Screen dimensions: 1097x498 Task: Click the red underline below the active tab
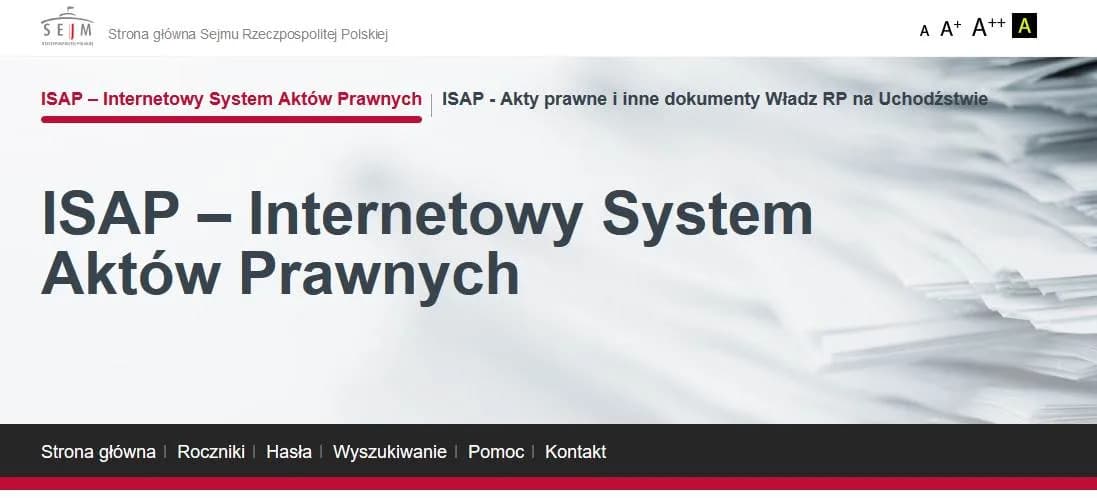(231, 119)
